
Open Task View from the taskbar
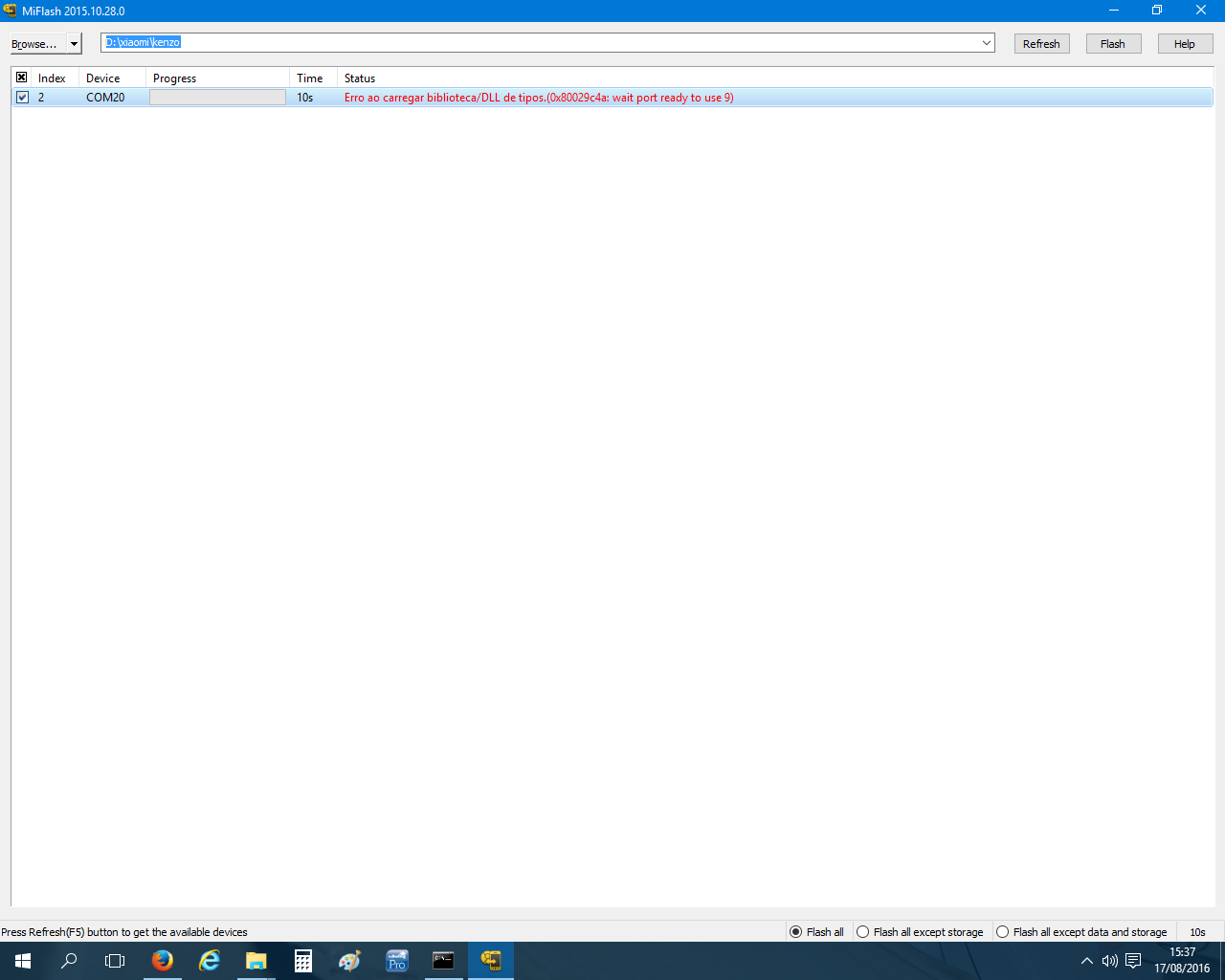[x=115, y=961]
